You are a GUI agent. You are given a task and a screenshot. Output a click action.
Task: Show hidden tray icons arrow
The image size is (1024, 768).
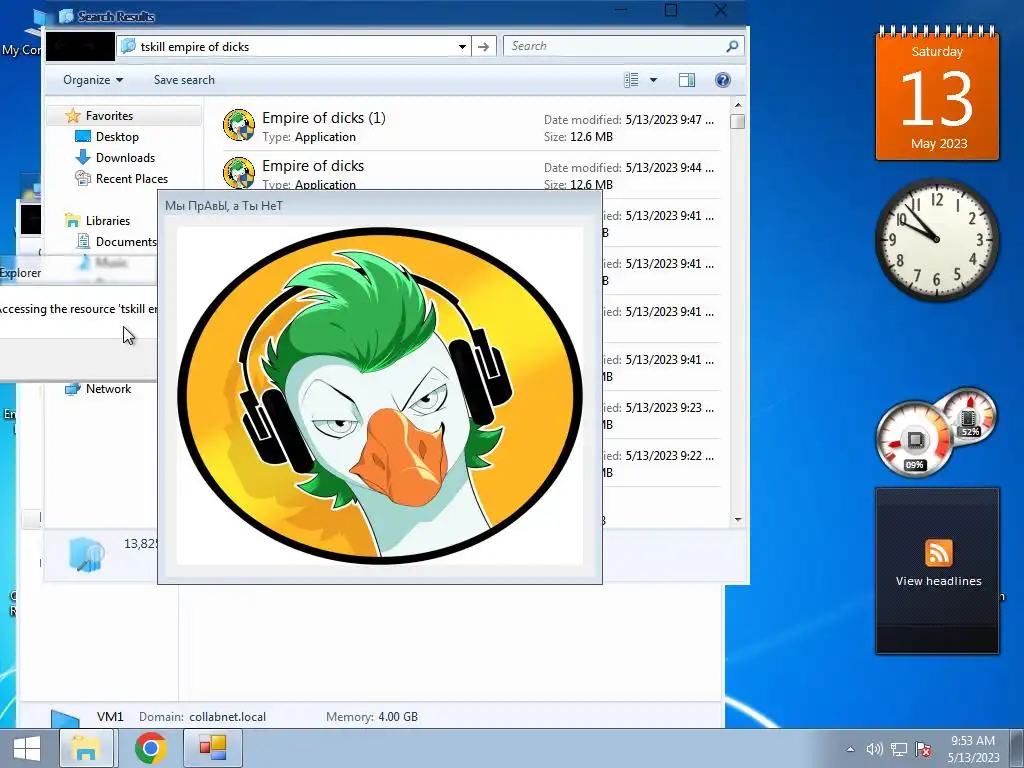850,750
